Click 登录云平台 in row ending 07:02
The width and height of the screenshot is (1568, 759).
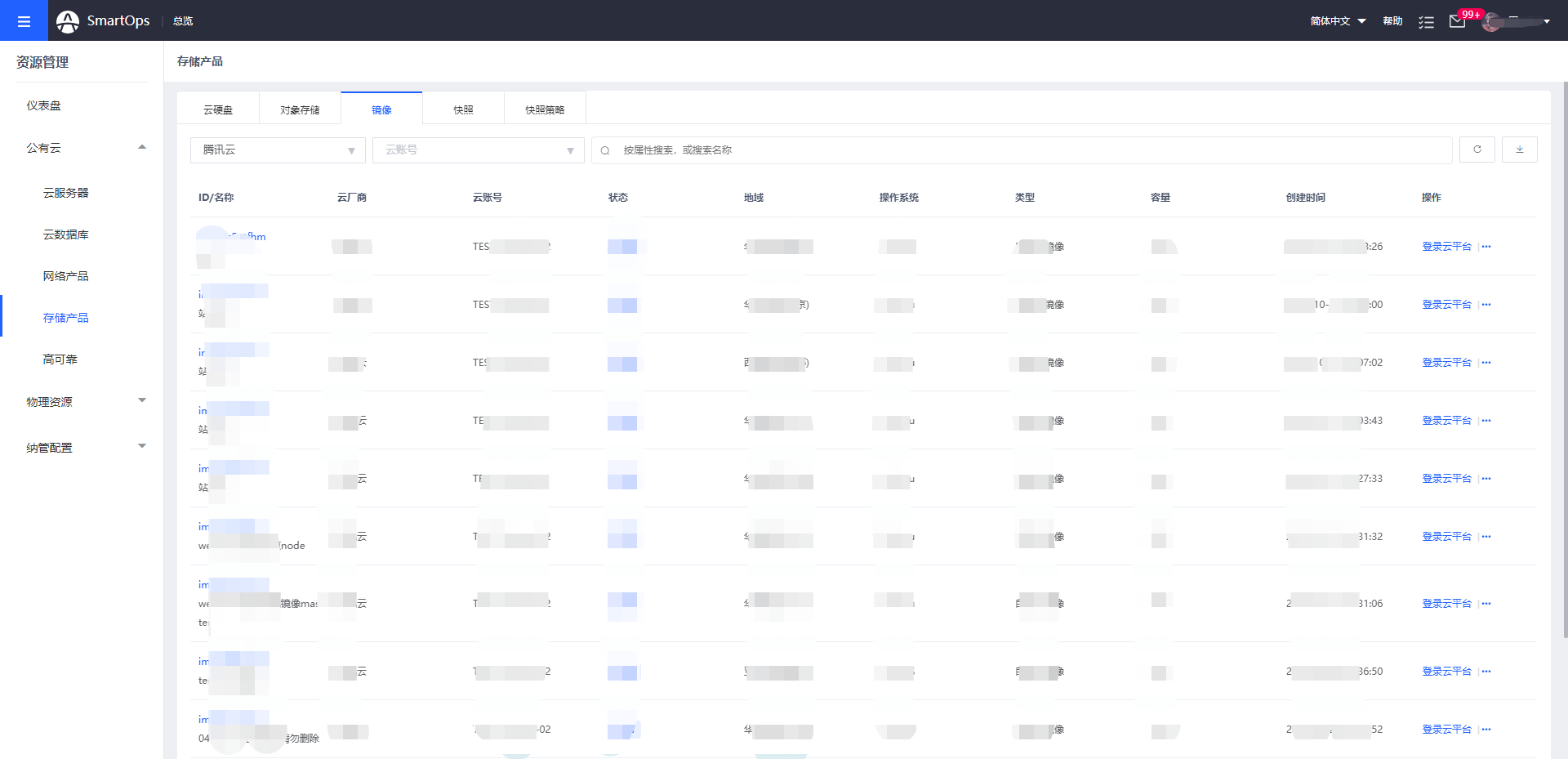point(1446,363)
